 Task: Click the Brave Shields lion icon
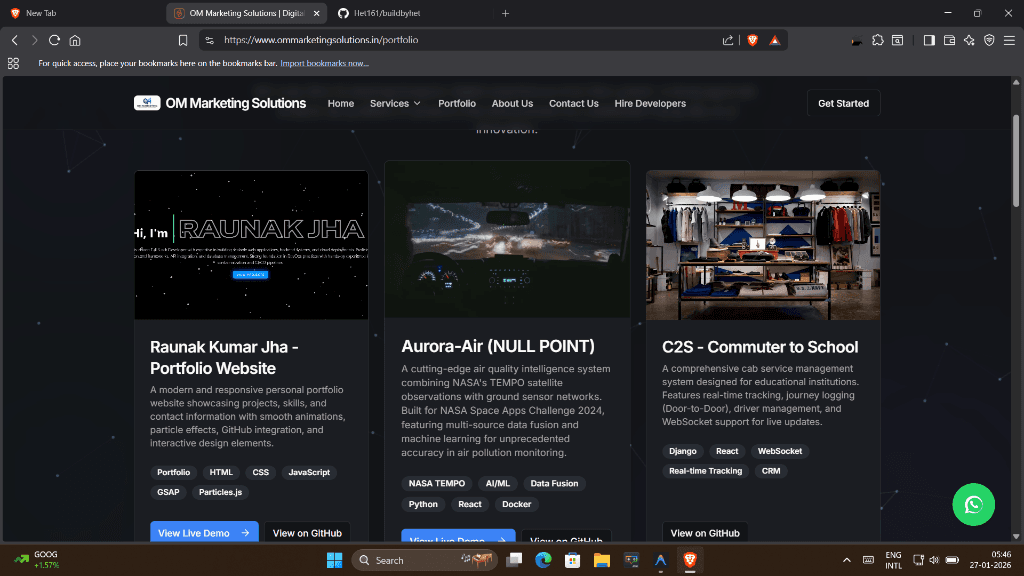pos(752,40)
